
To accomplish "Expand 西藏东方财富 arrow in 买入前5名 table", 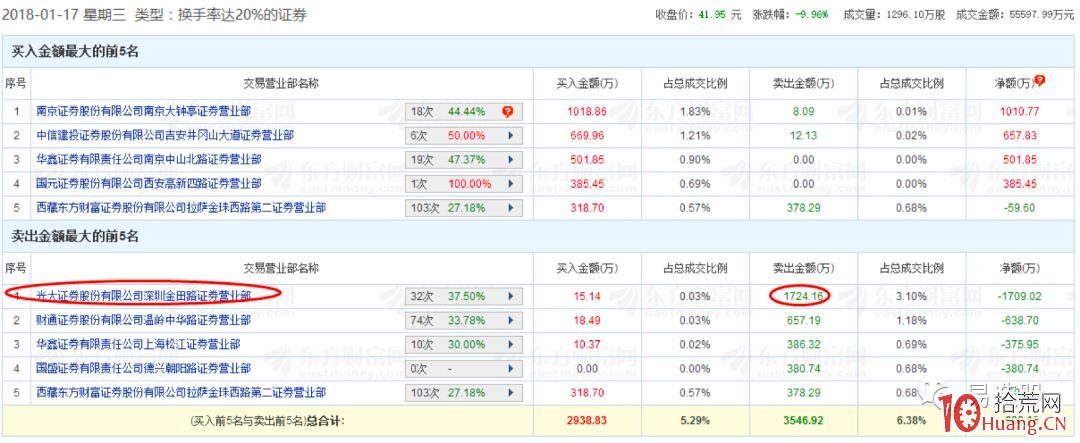I will (x=511, y=208).
